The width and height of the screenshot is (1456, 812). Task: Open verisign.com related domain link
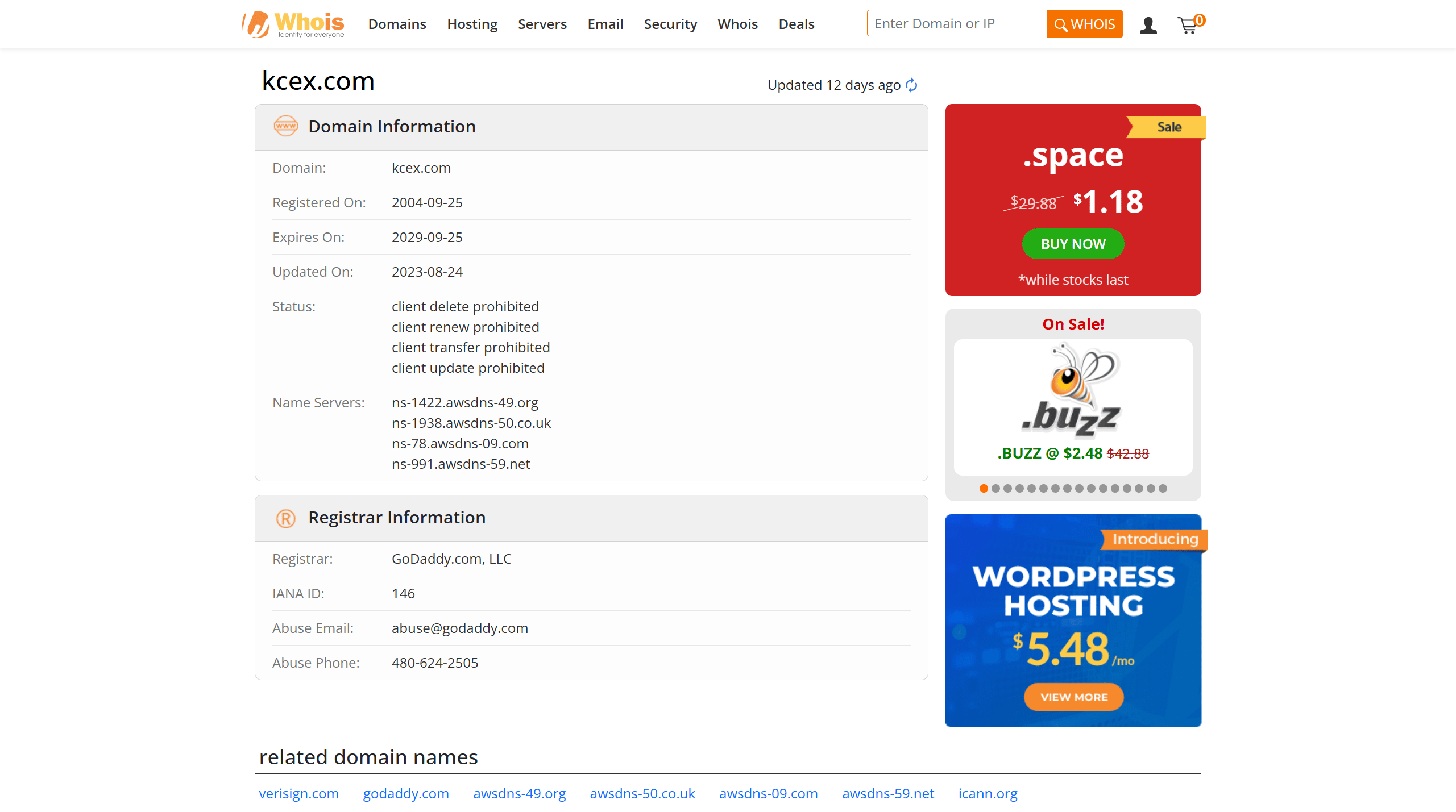click(298, 793)
